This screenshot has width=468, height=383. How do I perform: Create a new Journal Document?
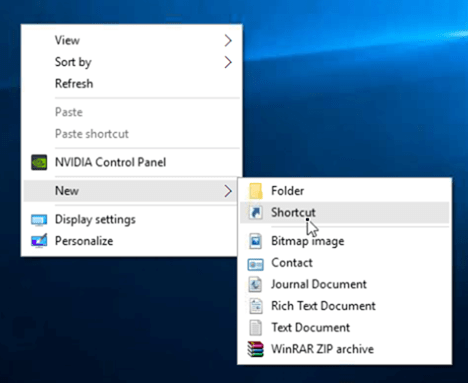click(345, 284)
